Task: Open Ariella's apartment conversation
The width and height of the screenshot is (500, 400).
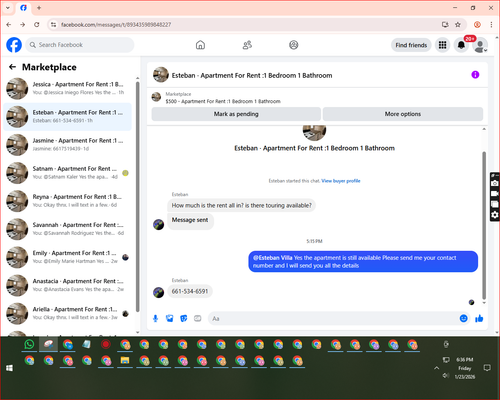Action: pos(68,313)
